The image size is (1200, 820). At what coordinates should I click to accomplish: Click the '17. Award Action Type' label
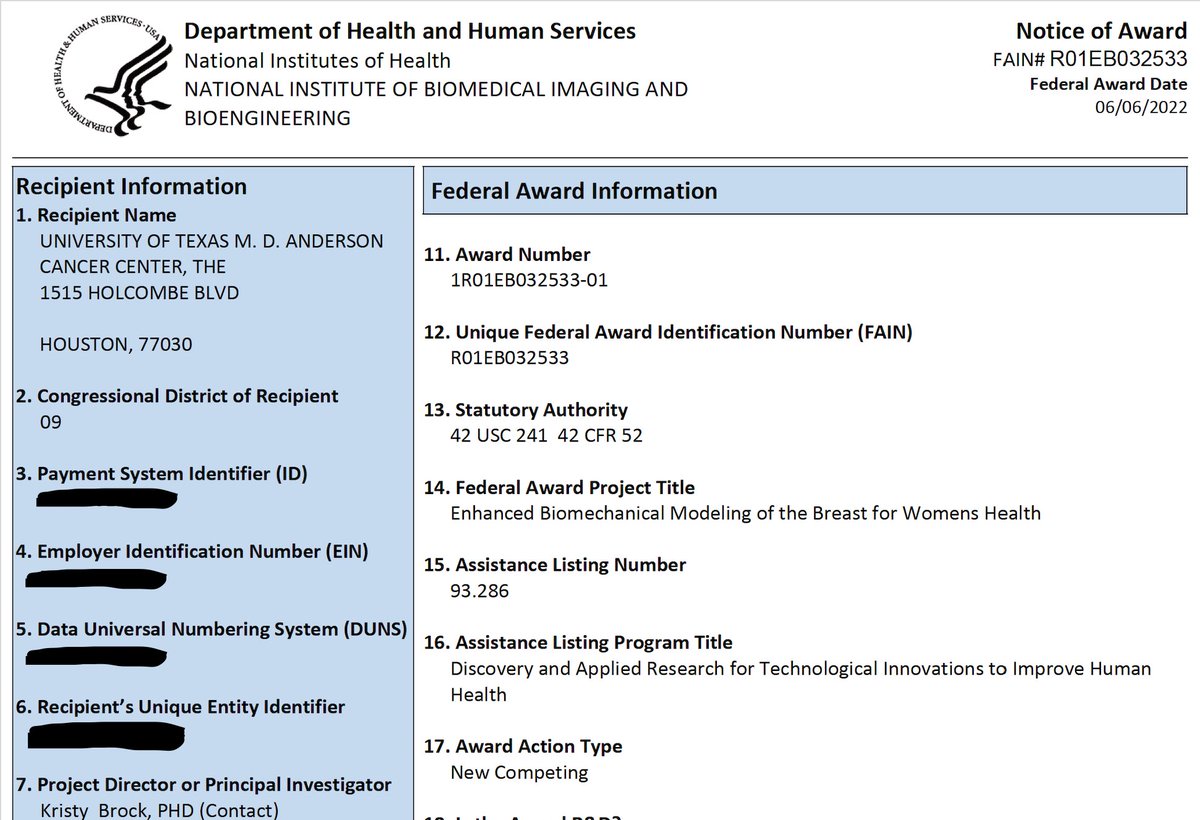pos(524,747)
